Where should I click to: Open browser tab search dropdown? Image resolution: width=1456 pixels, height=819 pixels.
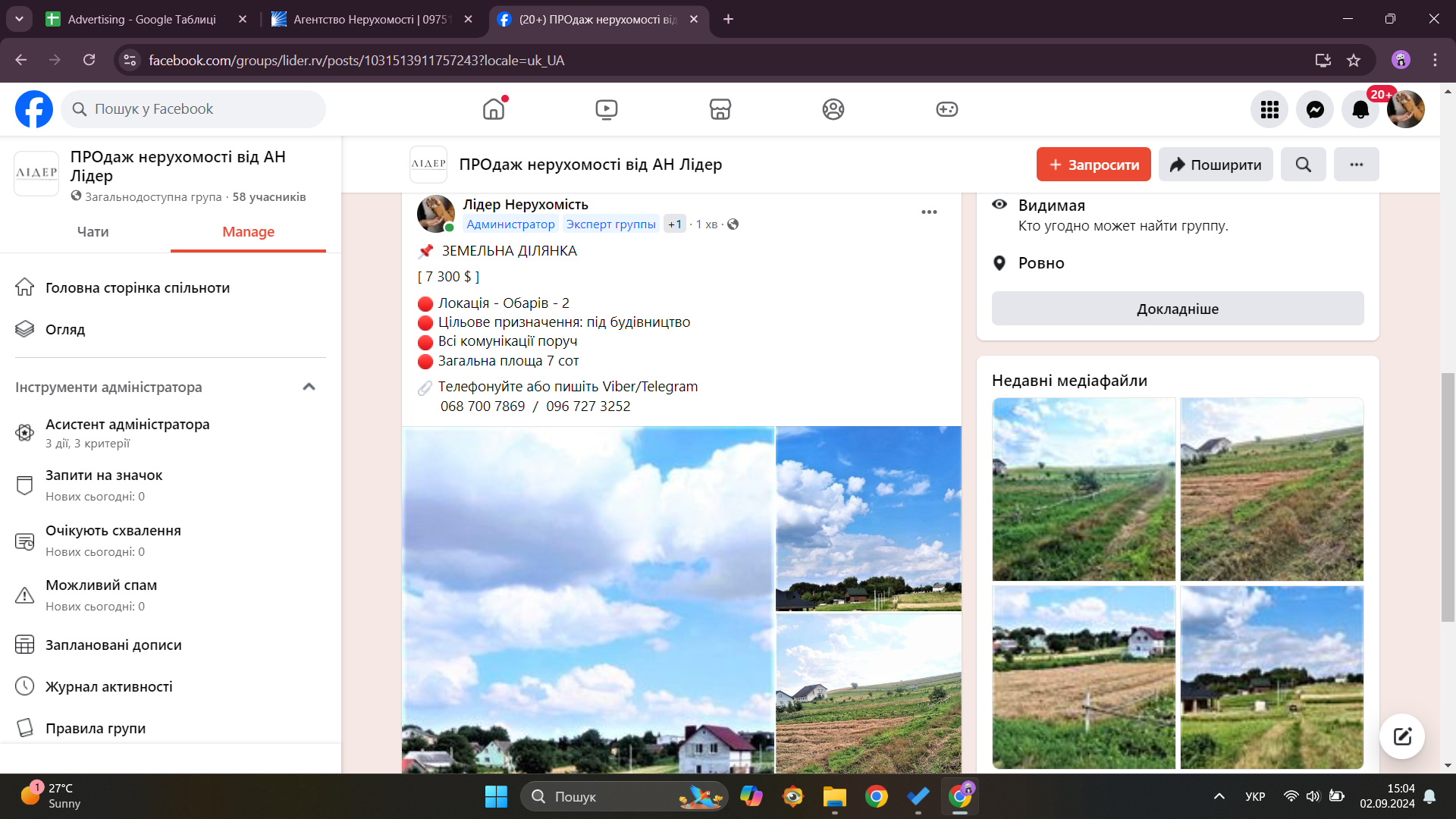tap(19, 19)
